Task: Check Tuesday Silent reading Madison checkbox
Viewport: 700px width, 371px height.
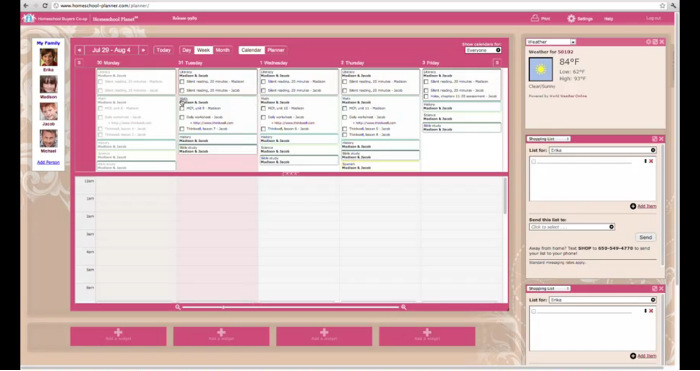Action: (182, 82)
